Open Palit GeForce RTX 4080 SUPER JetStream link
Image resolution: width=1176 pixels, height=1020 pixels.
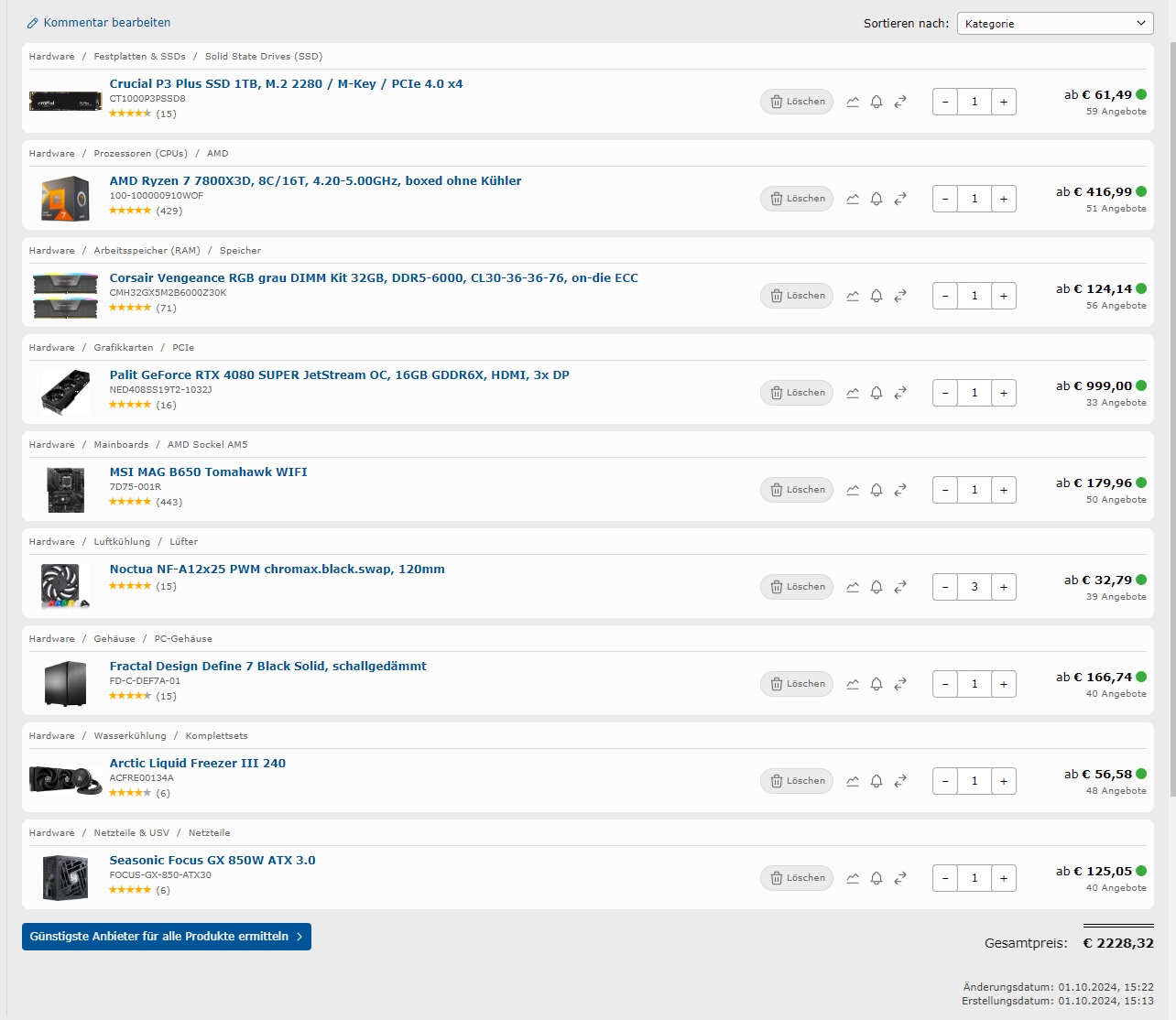[x=339, y=375]
